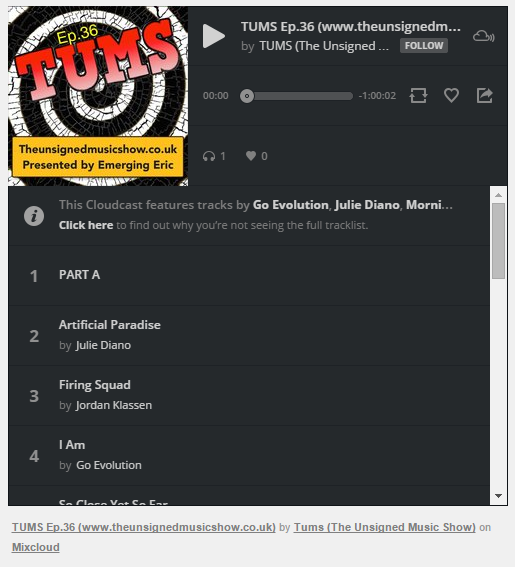Screen dimensions: 515x567
Task: Click the Mixcloud cloud logo icon
Action: [x=484, y=36]
